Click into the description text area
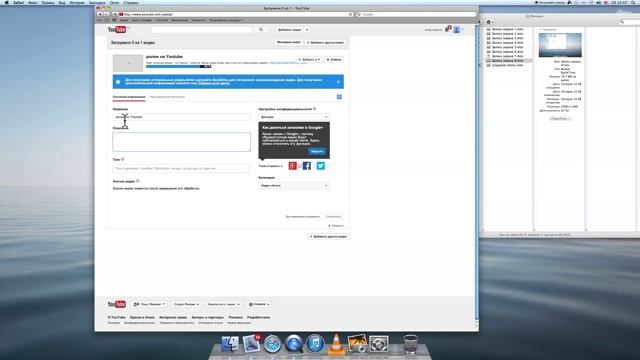 pyautogui.click(x=182, y=142)
